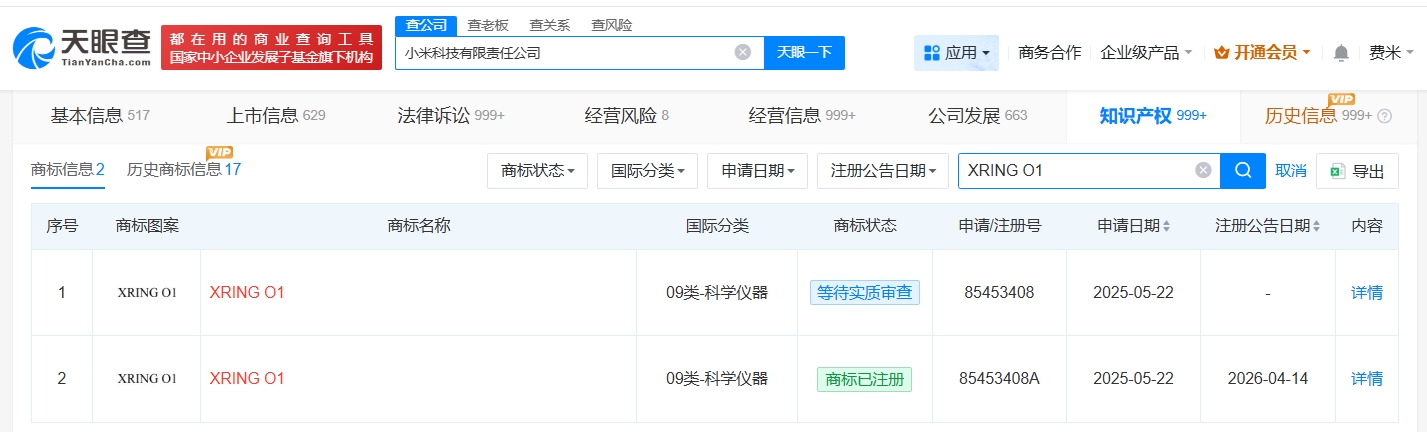The image size is (1427, 432).
Task: Click the help icon beside 历史信息
Action: pos(1384,116)
